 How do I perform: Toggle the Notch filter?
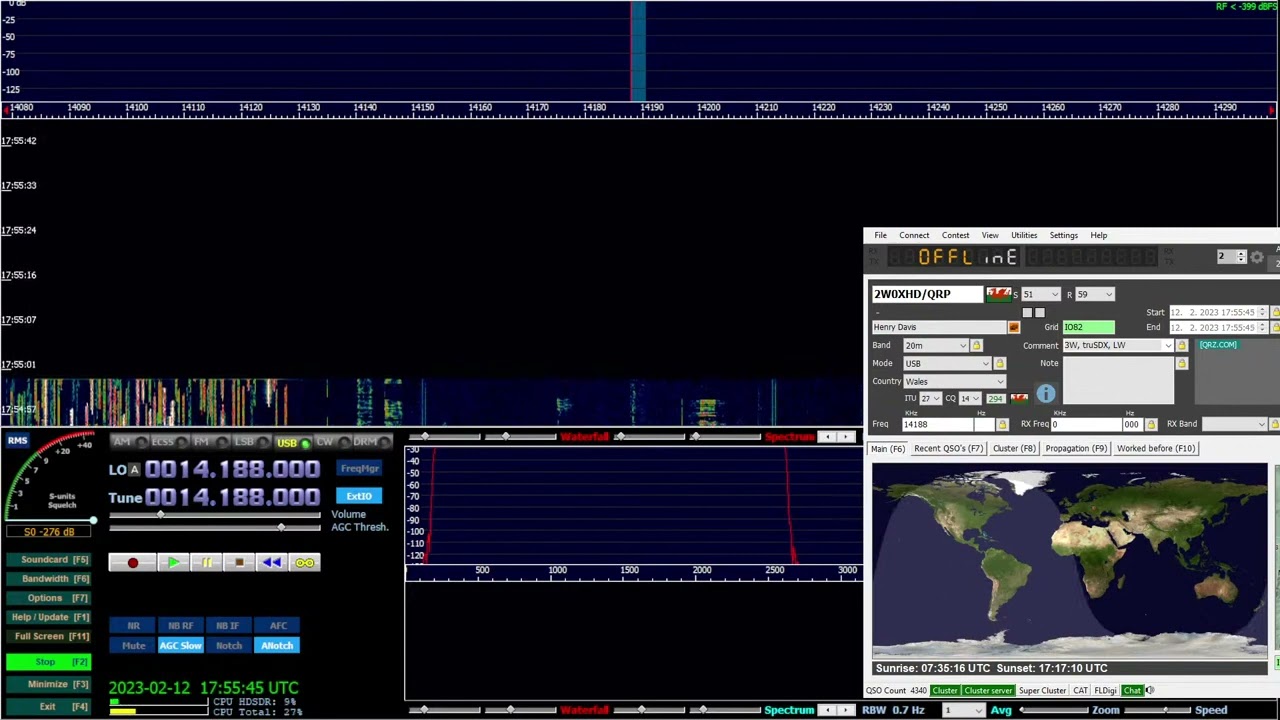228,646
